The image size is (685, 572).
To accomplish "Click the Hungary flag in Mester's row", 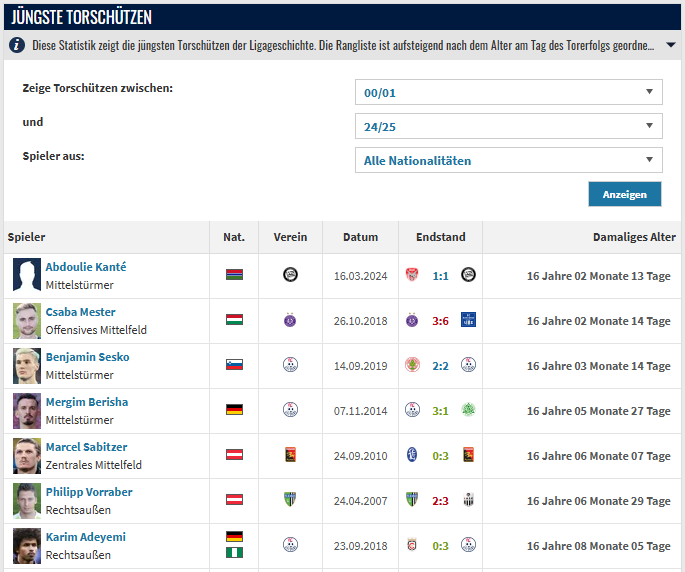I will [234, 320].
